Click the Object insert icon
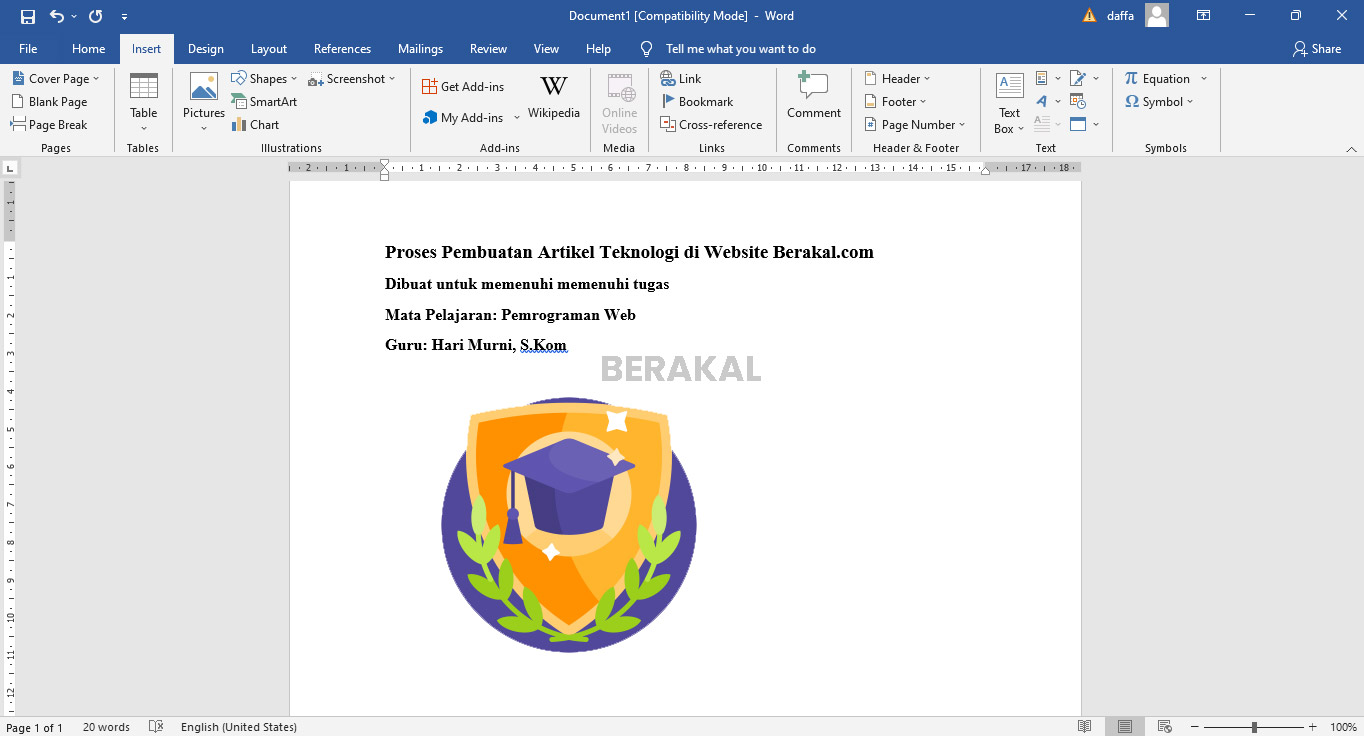 click(1078, 125)
